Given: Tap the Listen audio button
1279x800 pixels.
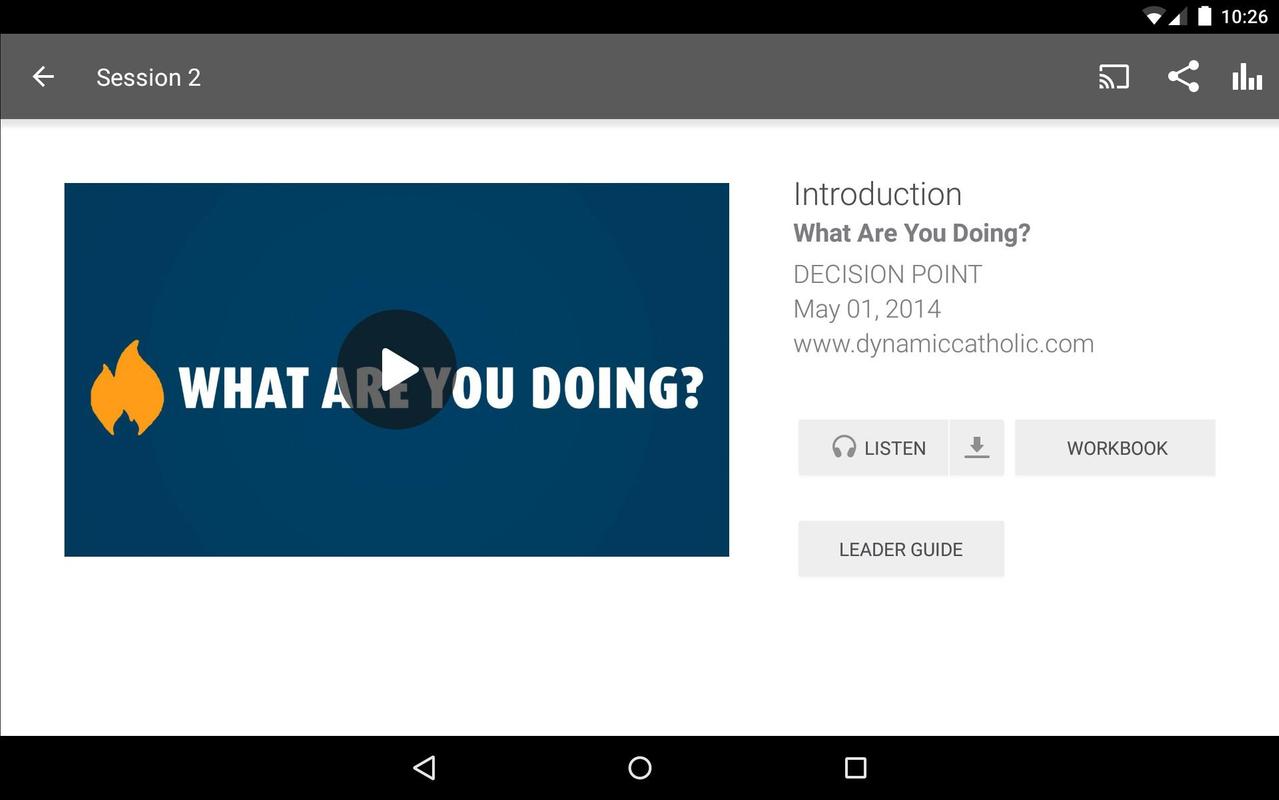Looking at the screenshot, I should [873, 448].
